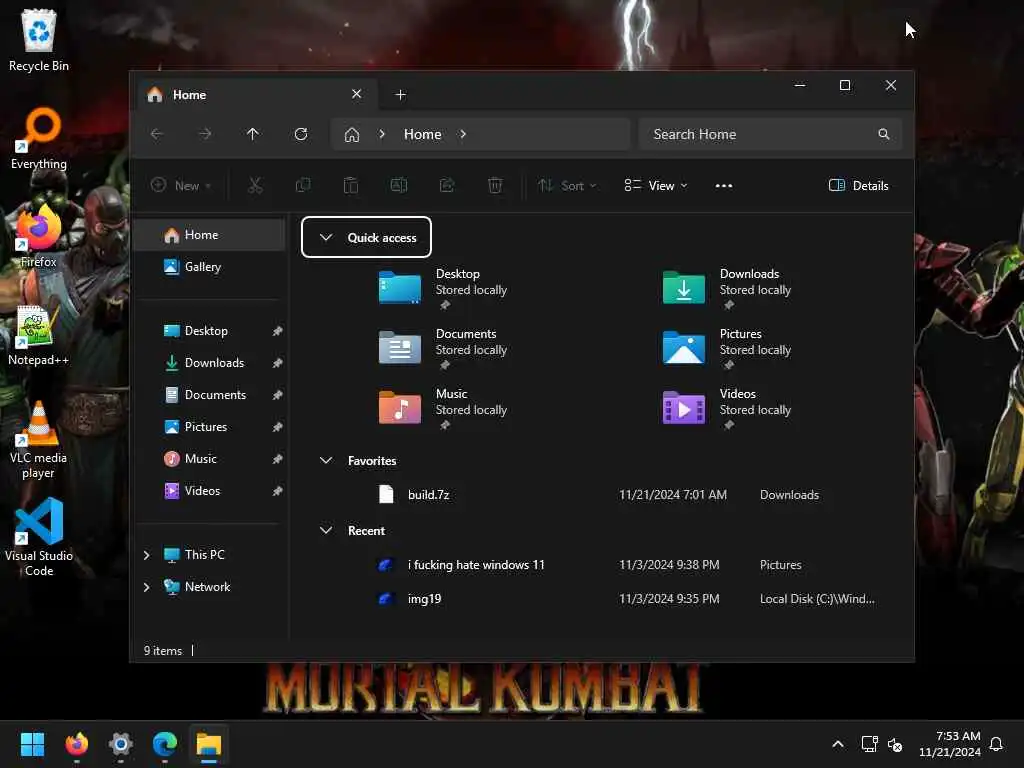Collapse the Quick access section
Viewport: 1024px width, 768px height.
click(x=326, y=238)
